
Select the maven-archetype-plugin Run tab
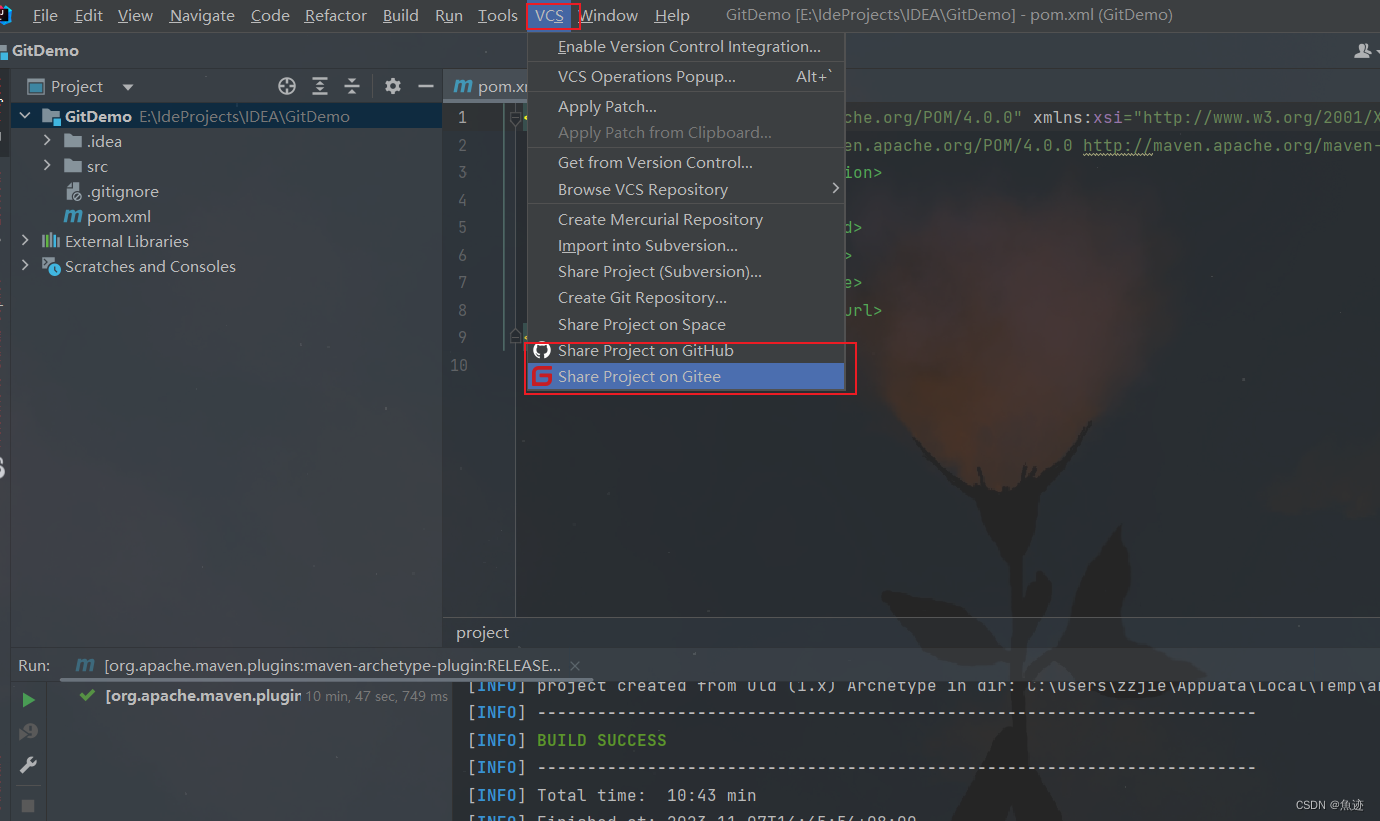click(328, 666)
